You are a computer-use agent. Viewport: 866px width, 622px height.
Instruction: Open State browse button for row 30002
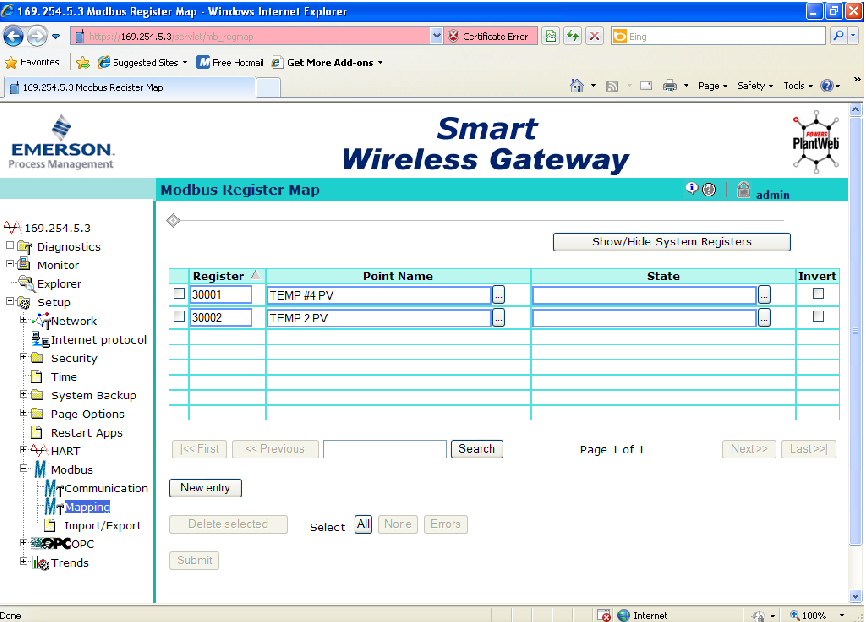[764, 318]
